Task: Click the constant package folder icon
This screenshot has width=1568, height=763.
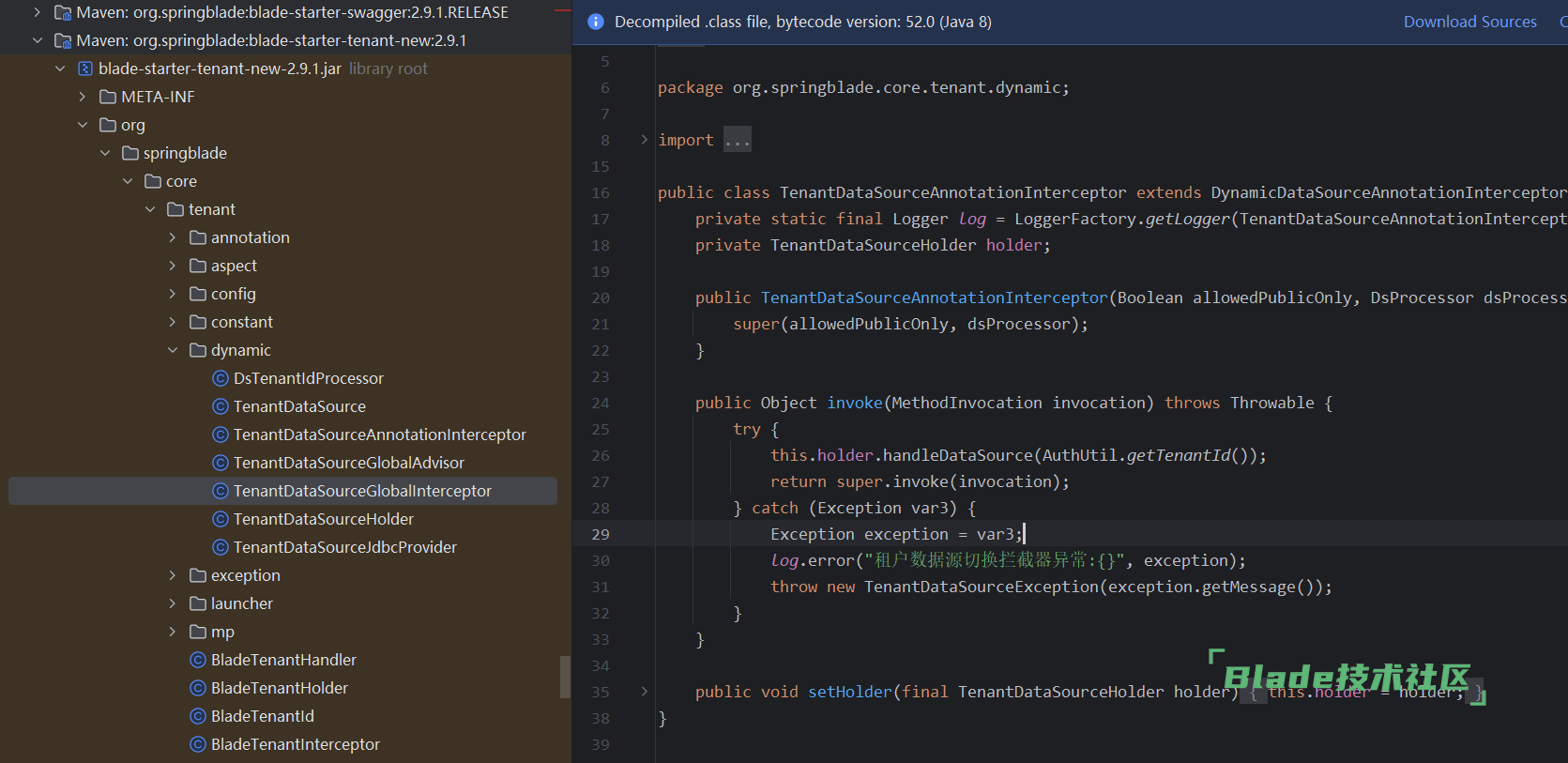Action: tap(198, 322)
